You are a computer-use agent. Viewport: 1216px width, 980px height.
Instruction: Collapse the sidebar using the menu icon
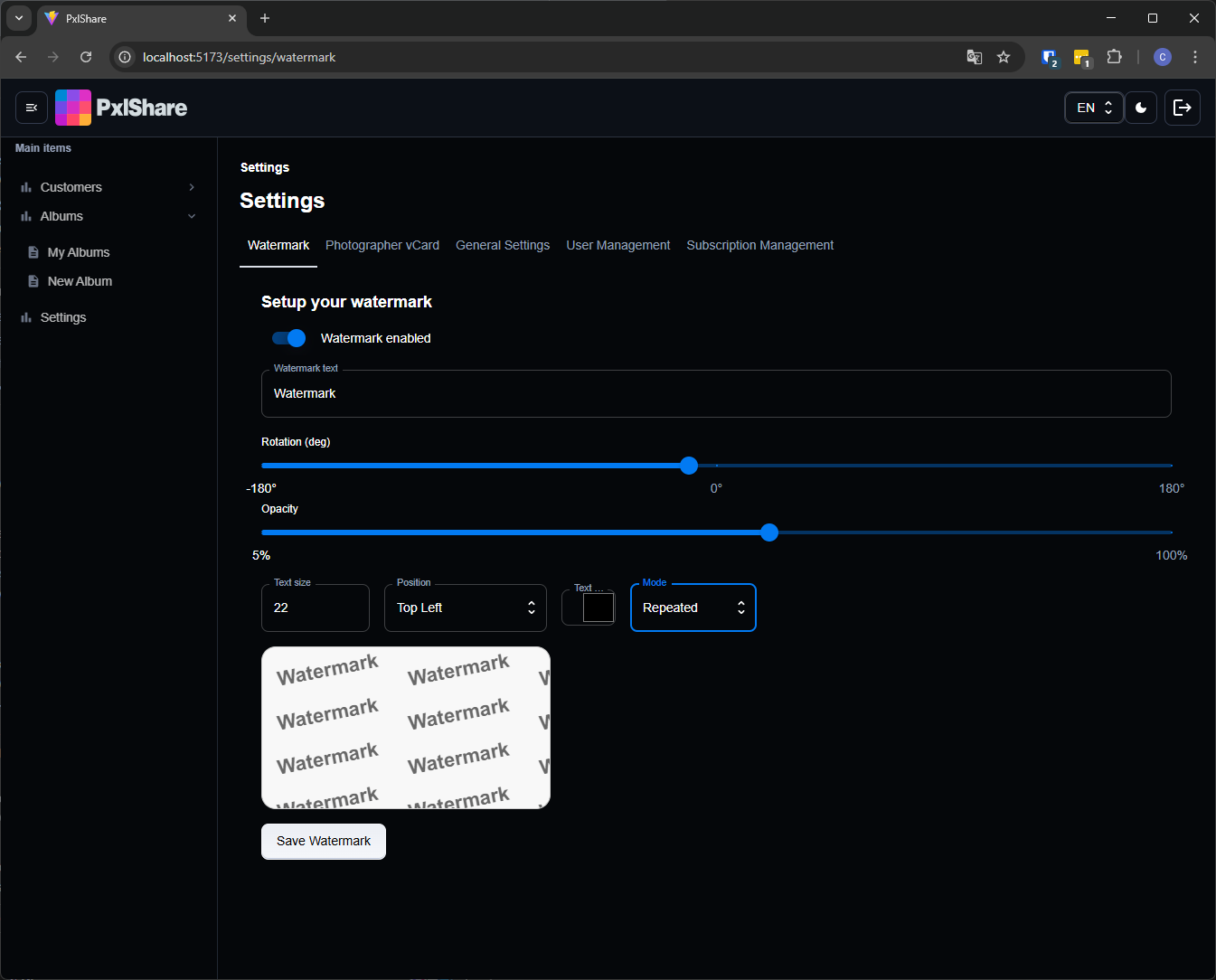point(32,108)
